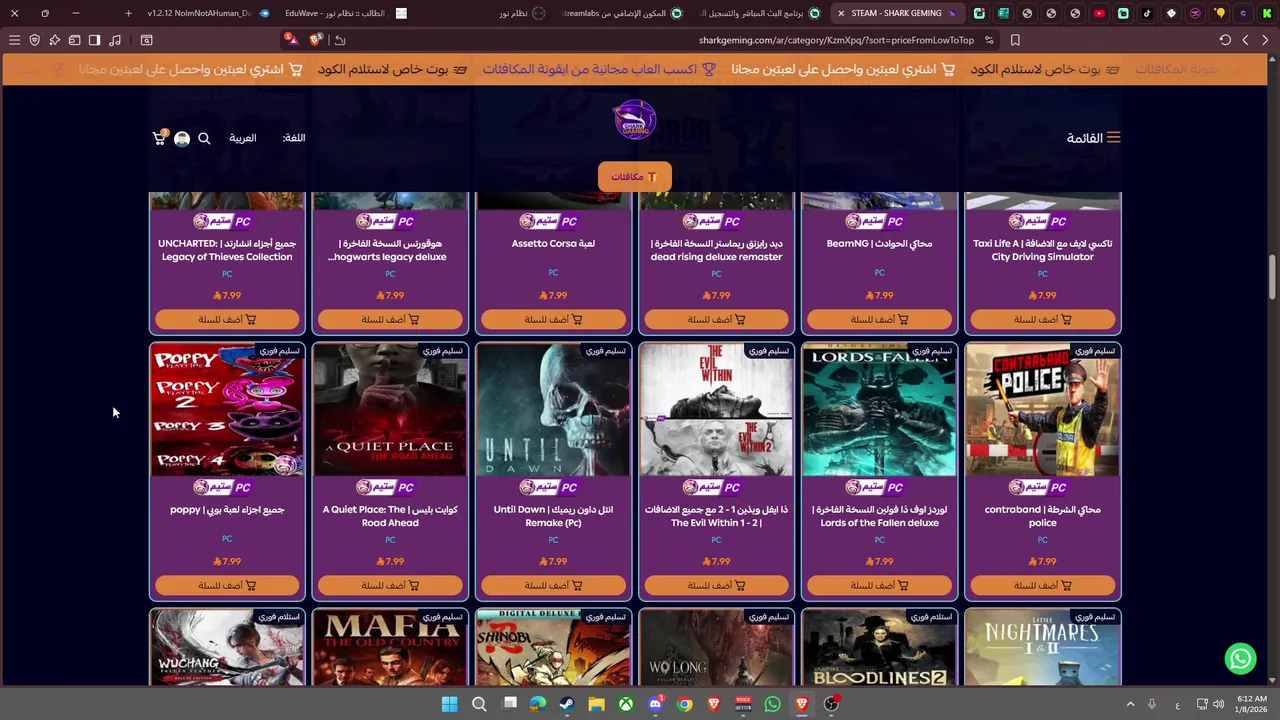The image size is (1280, 720).
Task: Open Mafia The Old Country cover
Action: [x=390, y=648]
